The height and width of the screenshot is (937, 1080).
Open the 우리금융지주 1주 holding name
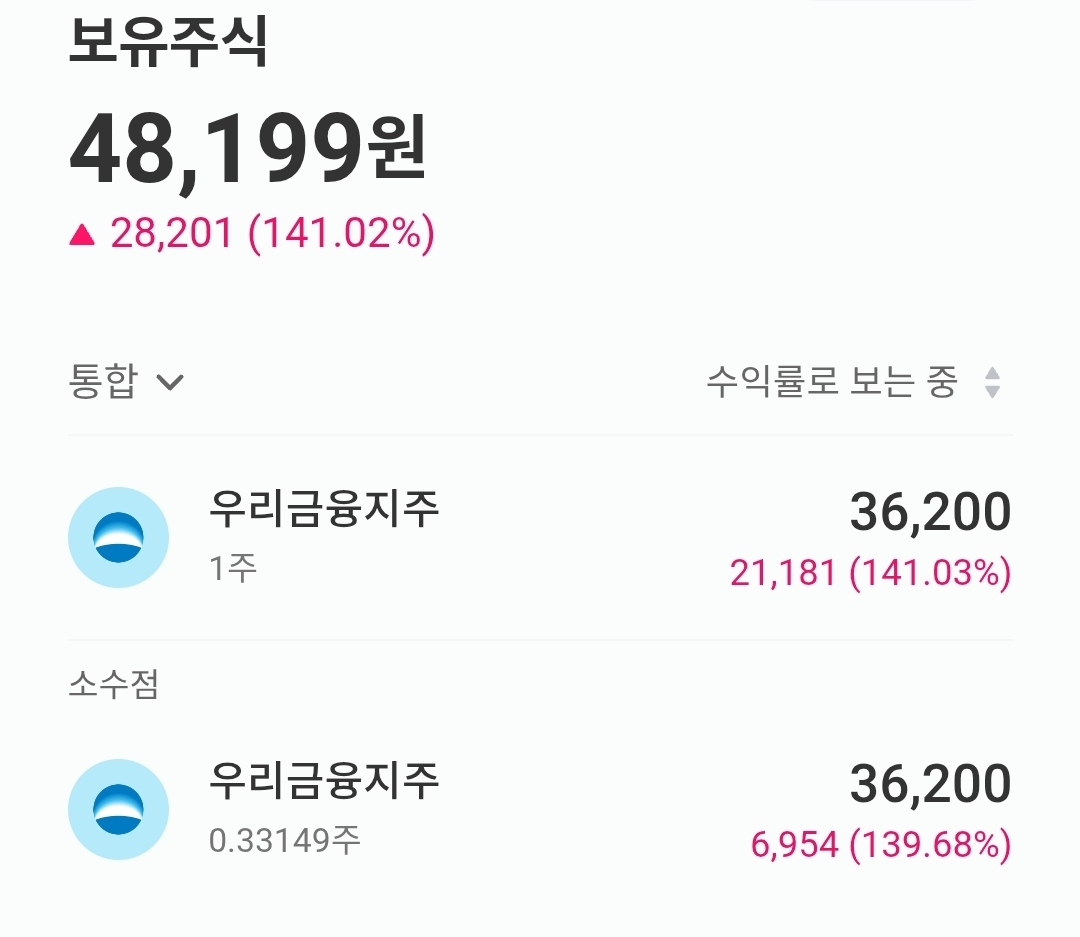(x=324, y=509)
